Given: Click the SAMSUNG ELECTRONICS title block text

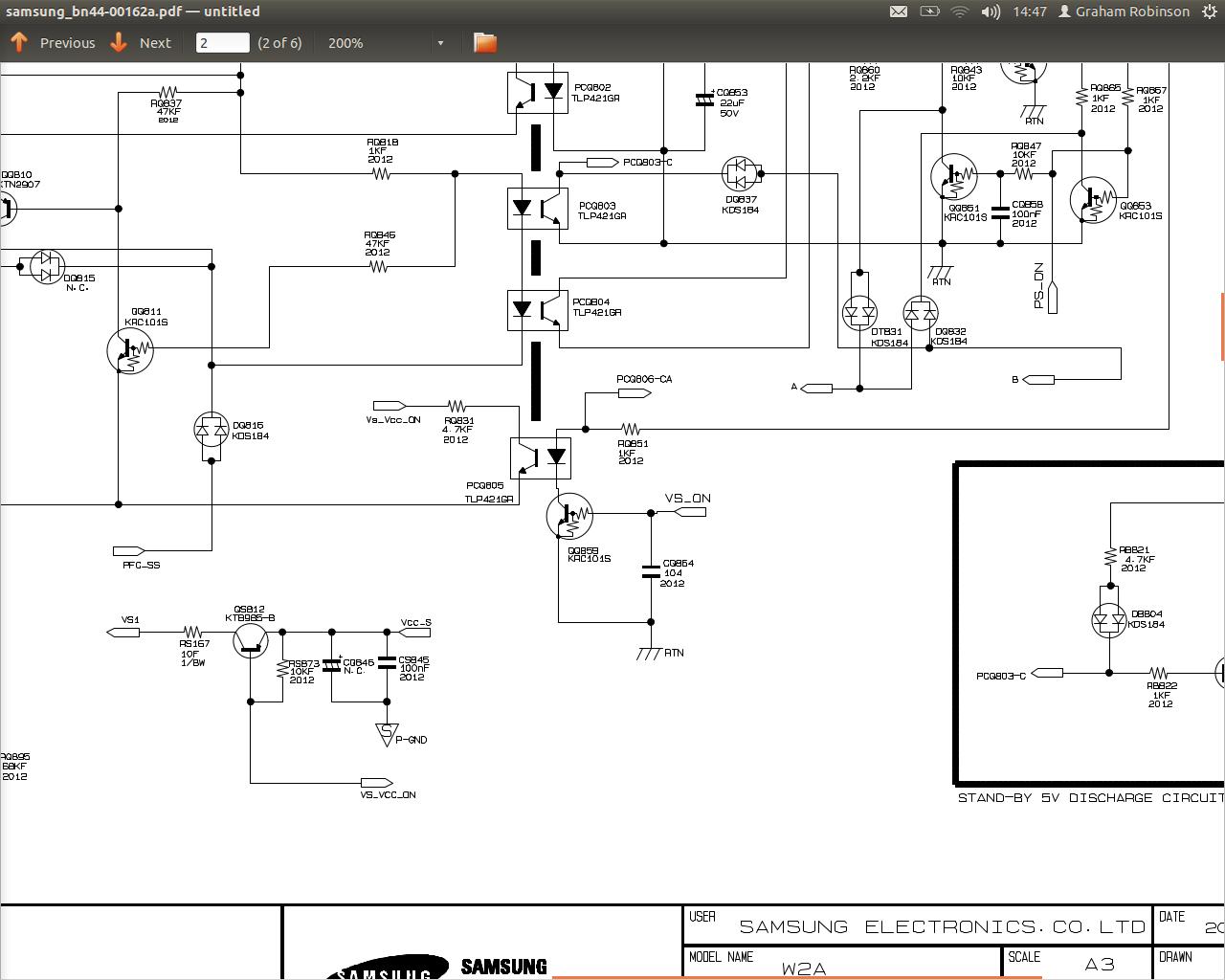Looking at the screenshot, I should (x=942, y=926).
